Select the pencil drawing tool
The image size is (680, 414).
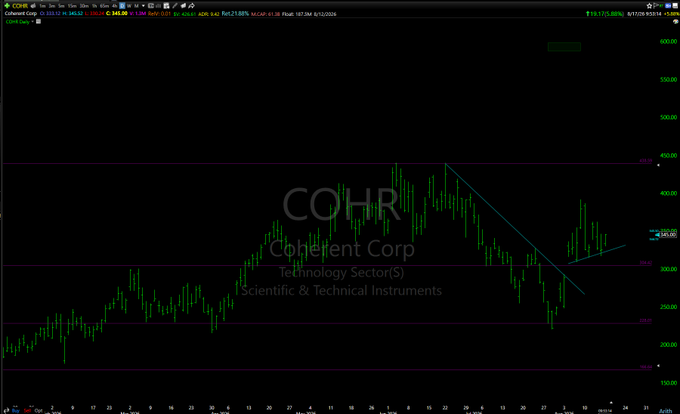click(175, 6)
